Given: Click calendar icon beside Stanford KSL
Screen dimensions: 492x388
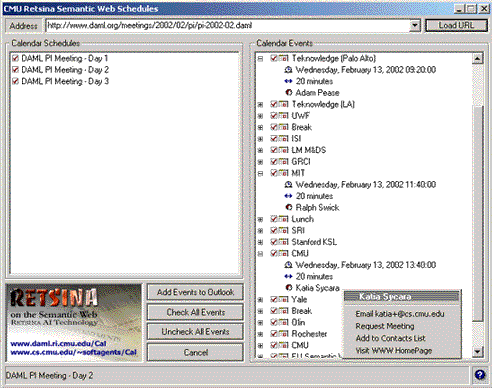Looking at the screenshot, I should pos(284,242).
